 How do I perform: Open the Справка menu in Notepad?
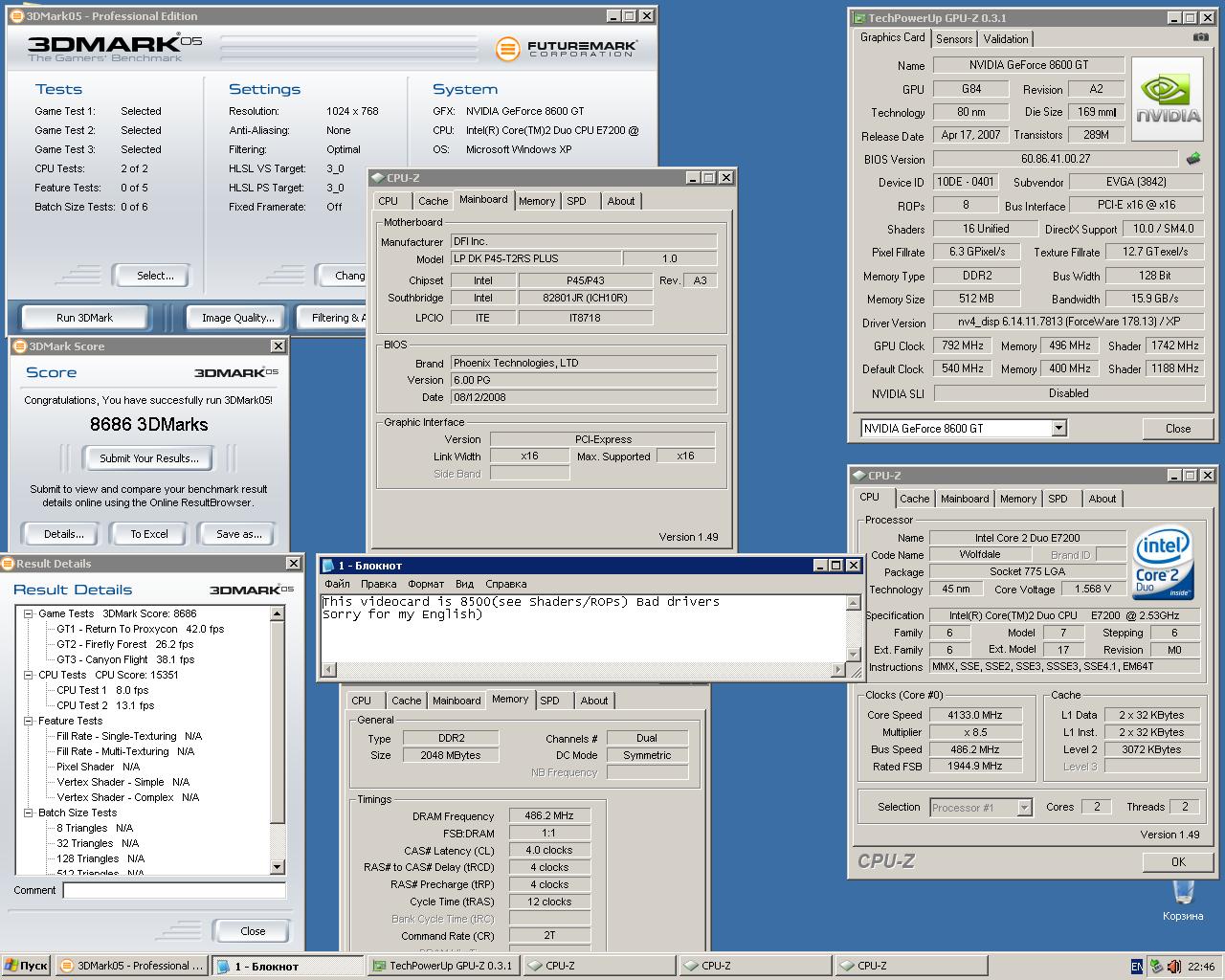(x=505, y=584)
